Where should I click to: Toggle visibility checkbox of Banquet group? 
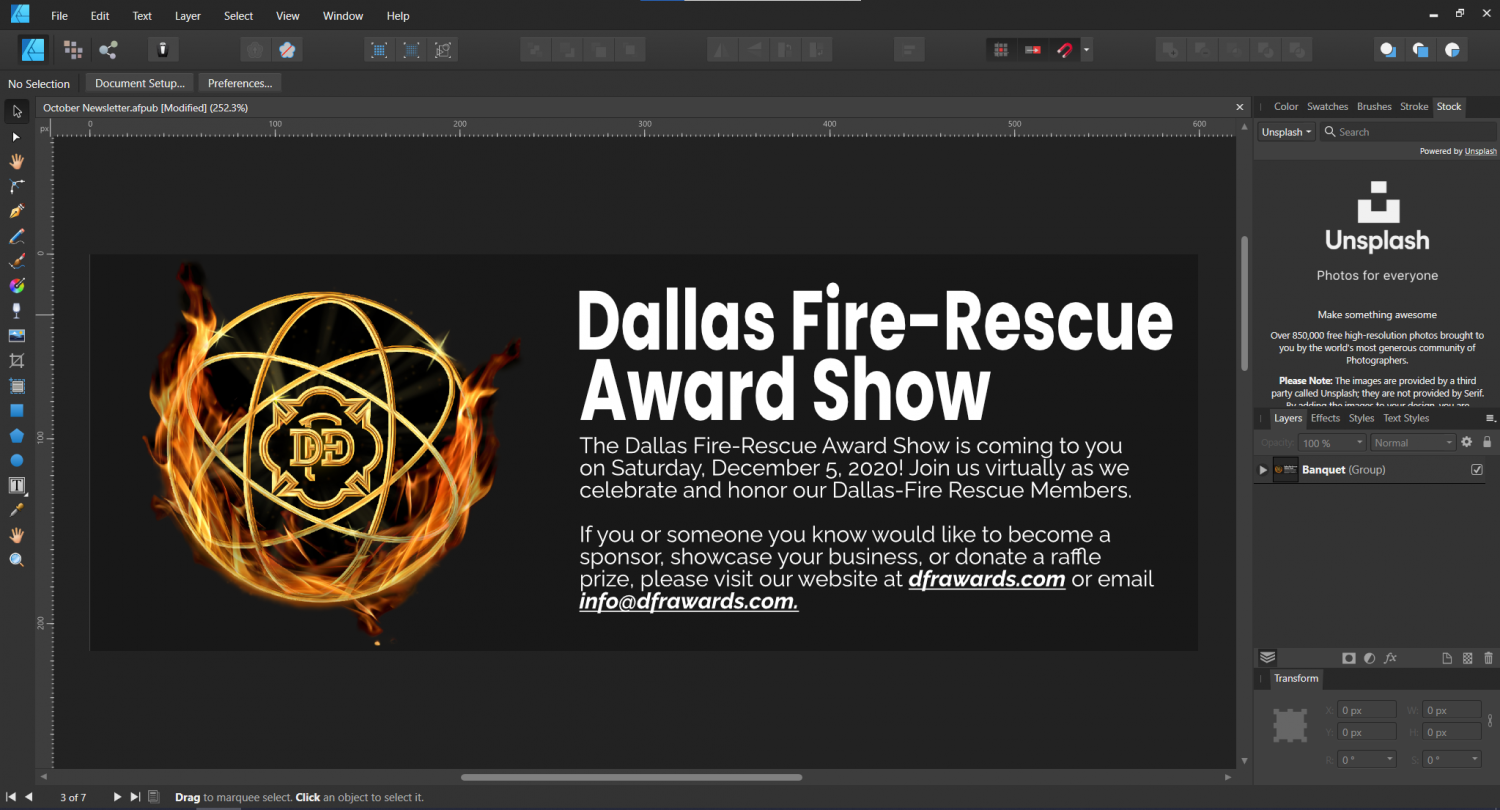1477,470
